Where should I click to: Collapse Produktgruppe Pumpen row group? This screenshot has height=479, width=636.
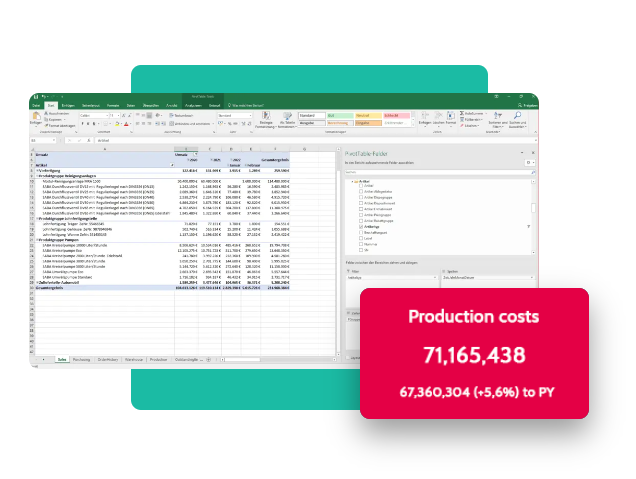(37, 240)
